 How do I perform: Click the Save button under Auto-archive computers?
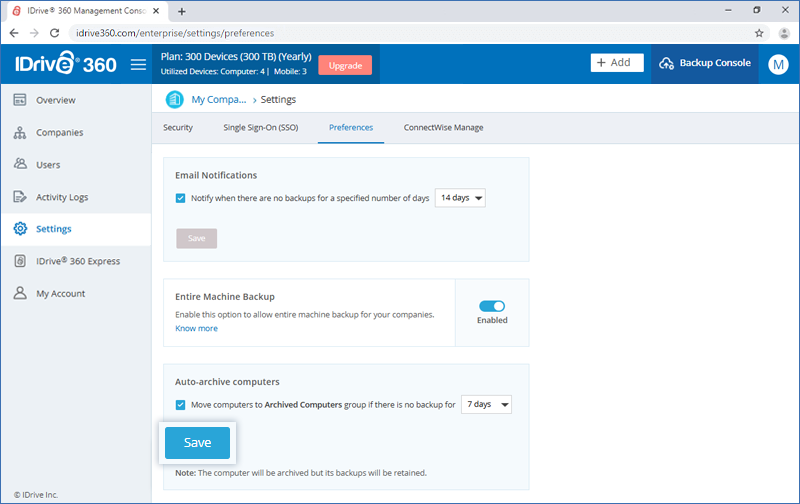click(197, 443)
